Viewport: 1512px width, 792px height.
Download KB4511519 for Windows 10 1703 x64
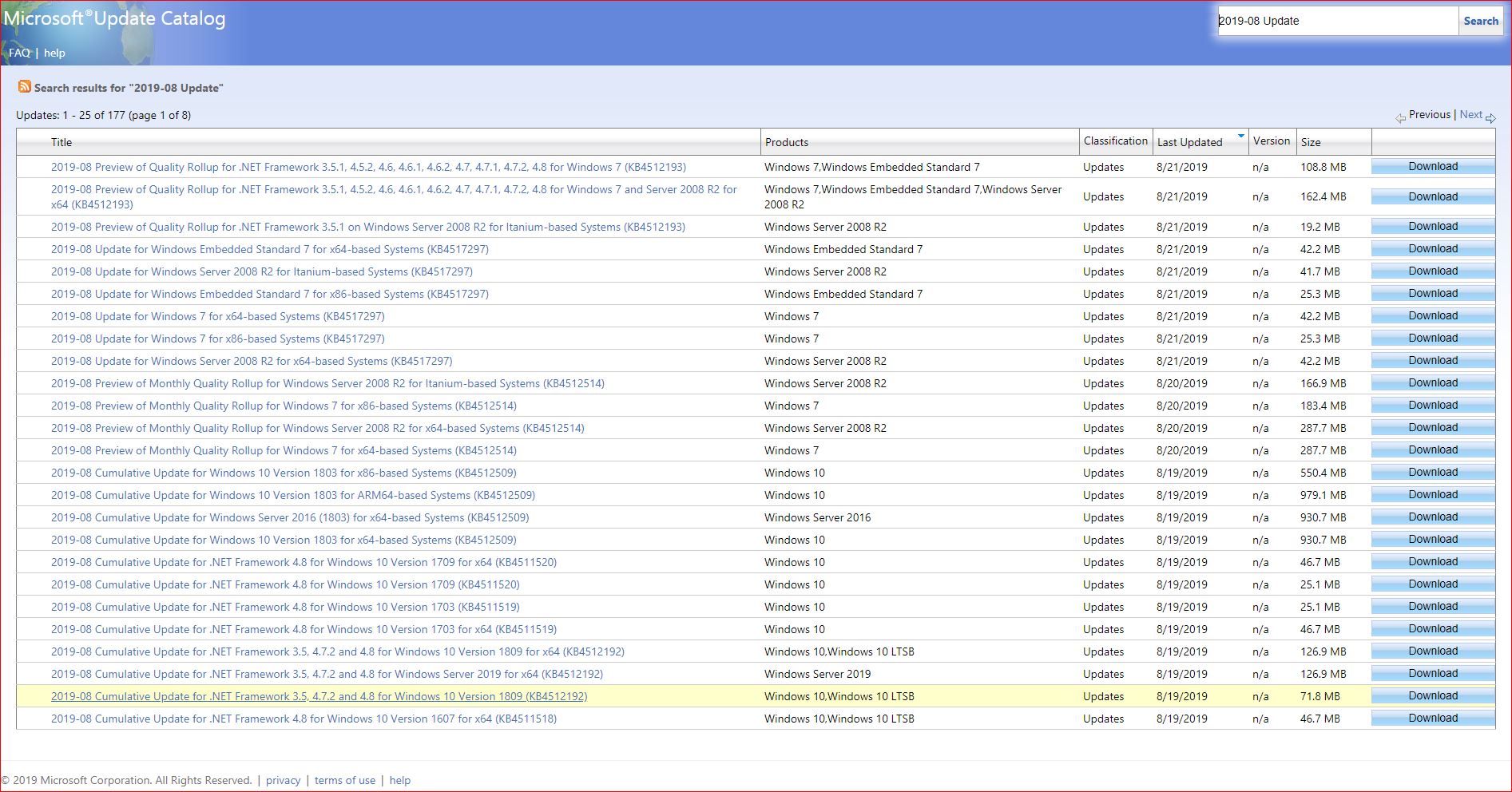(1433, 628)
